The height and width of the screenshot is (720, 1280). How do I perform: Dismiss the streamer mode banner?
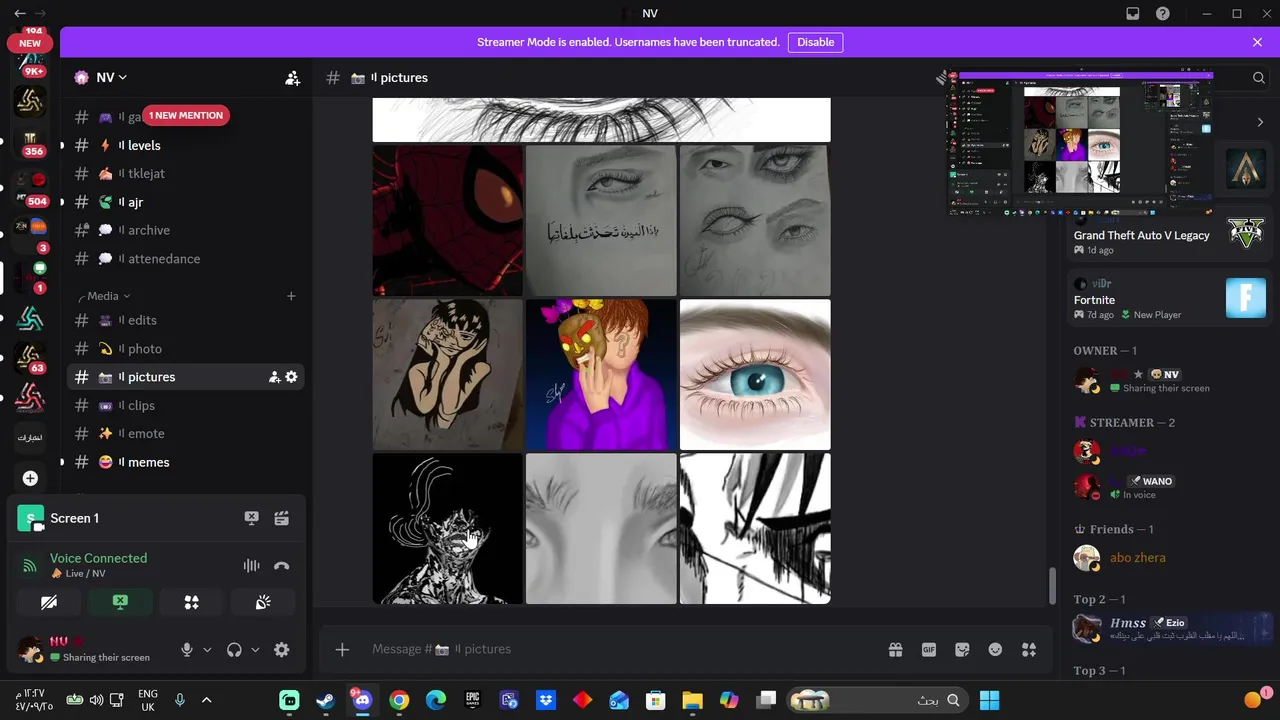(x=1257, y=42)
